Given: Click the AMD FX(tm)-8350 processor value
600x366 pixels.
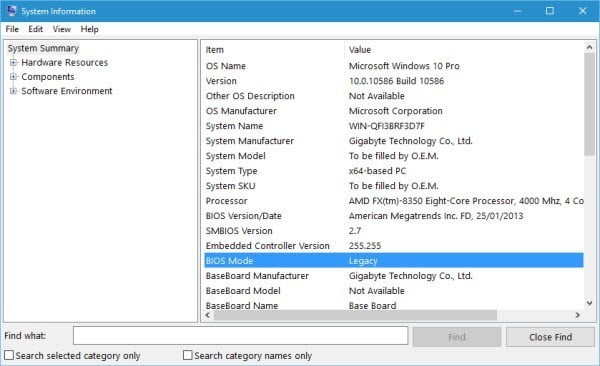Looking at the screenshot, I should 466,201.
